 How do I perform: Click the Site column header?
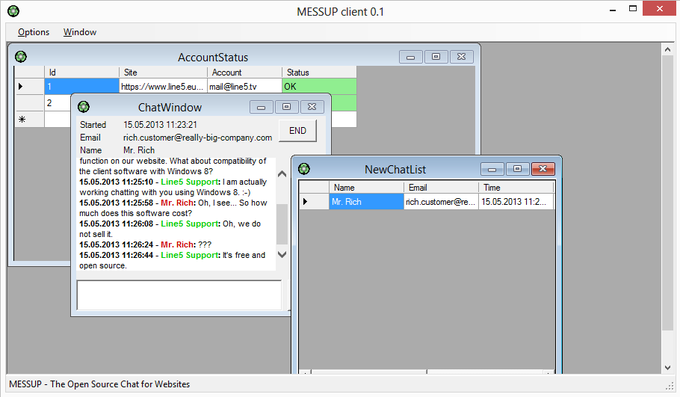point(163,72)
